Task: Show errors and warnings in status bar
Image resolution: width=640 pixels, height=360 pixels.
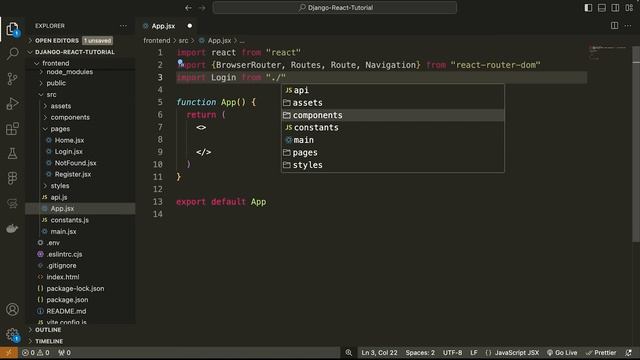Action: 36,353
